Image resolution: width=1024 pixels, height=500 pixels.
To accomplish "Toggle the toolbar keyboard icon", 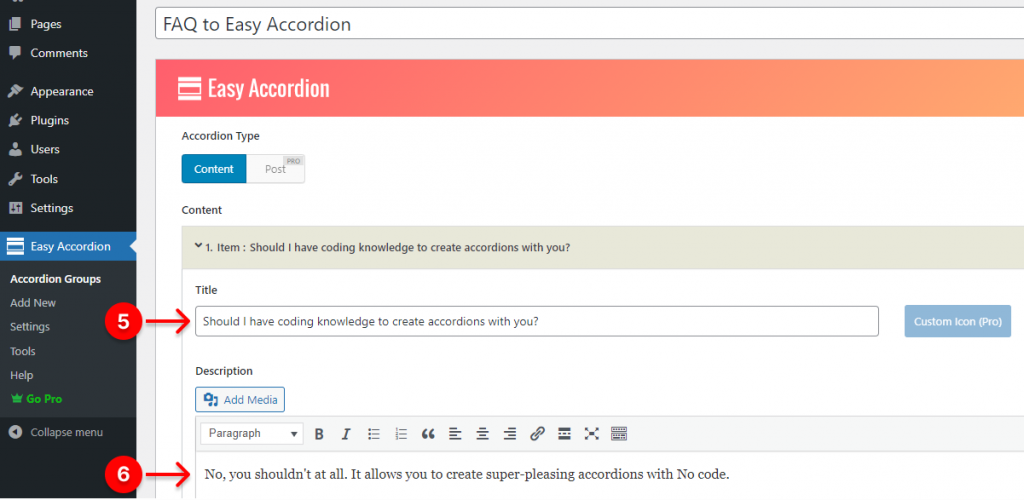I will point(619,433).
